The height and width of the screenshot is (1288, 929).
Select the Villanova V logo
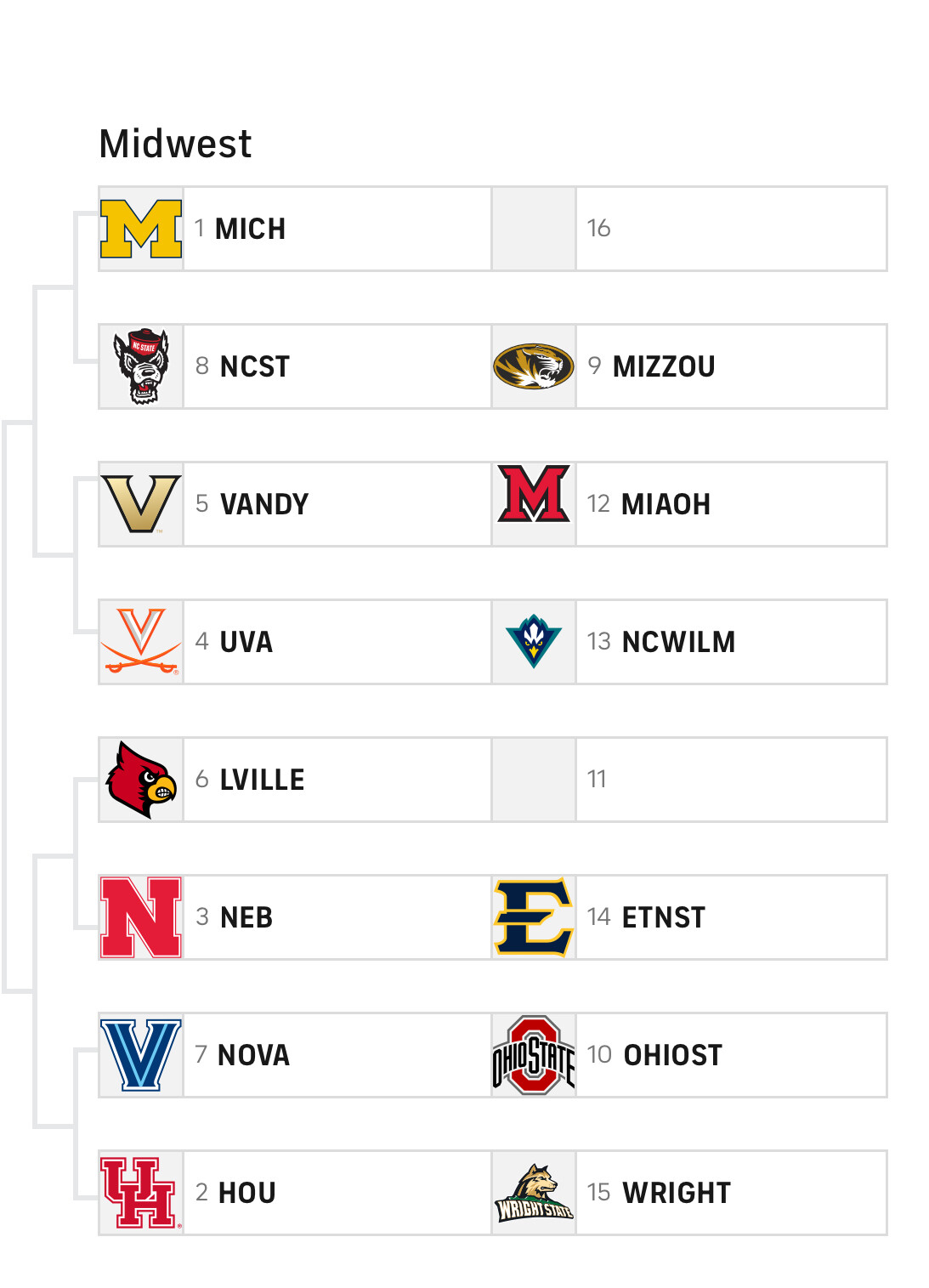(x=141, y=1055)
